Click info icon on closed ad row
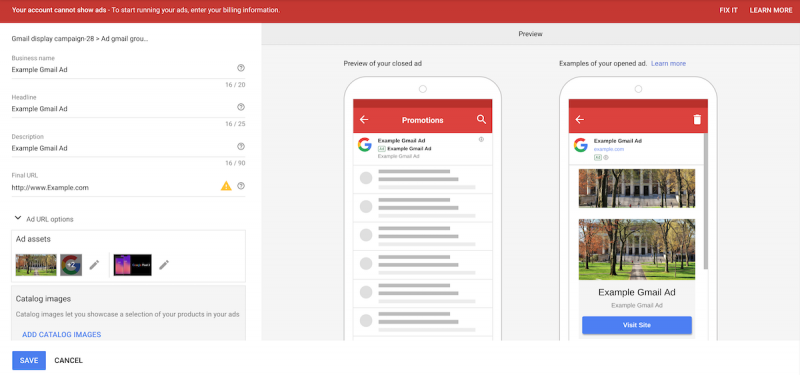800x375 pixels. (x=481, y=139)
